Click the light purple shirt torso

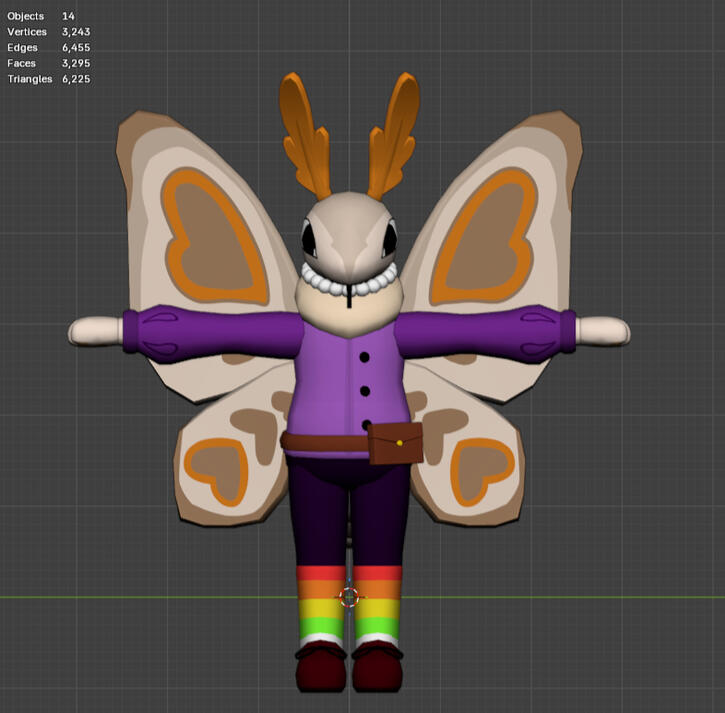[x=348, y=384]
